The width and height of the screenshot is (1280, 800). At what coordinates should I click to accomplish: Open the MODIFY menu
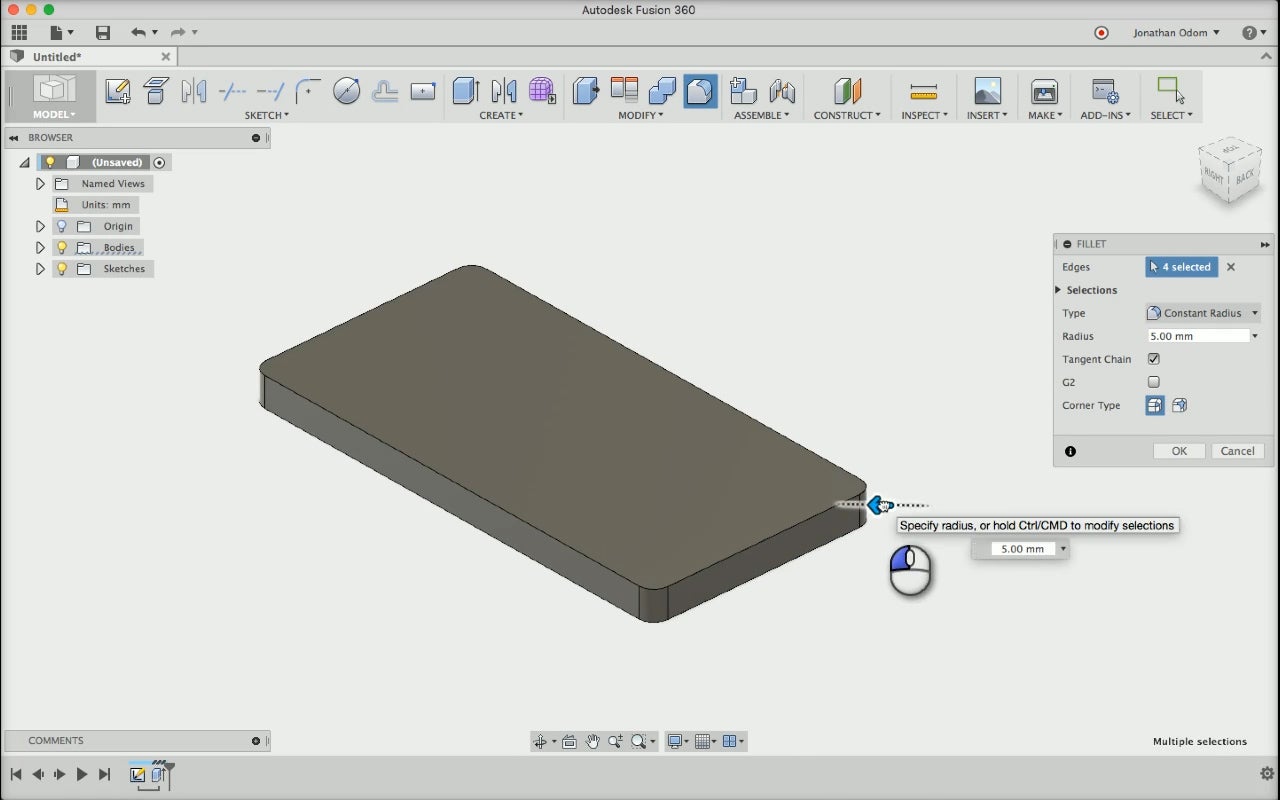point(640,115)
